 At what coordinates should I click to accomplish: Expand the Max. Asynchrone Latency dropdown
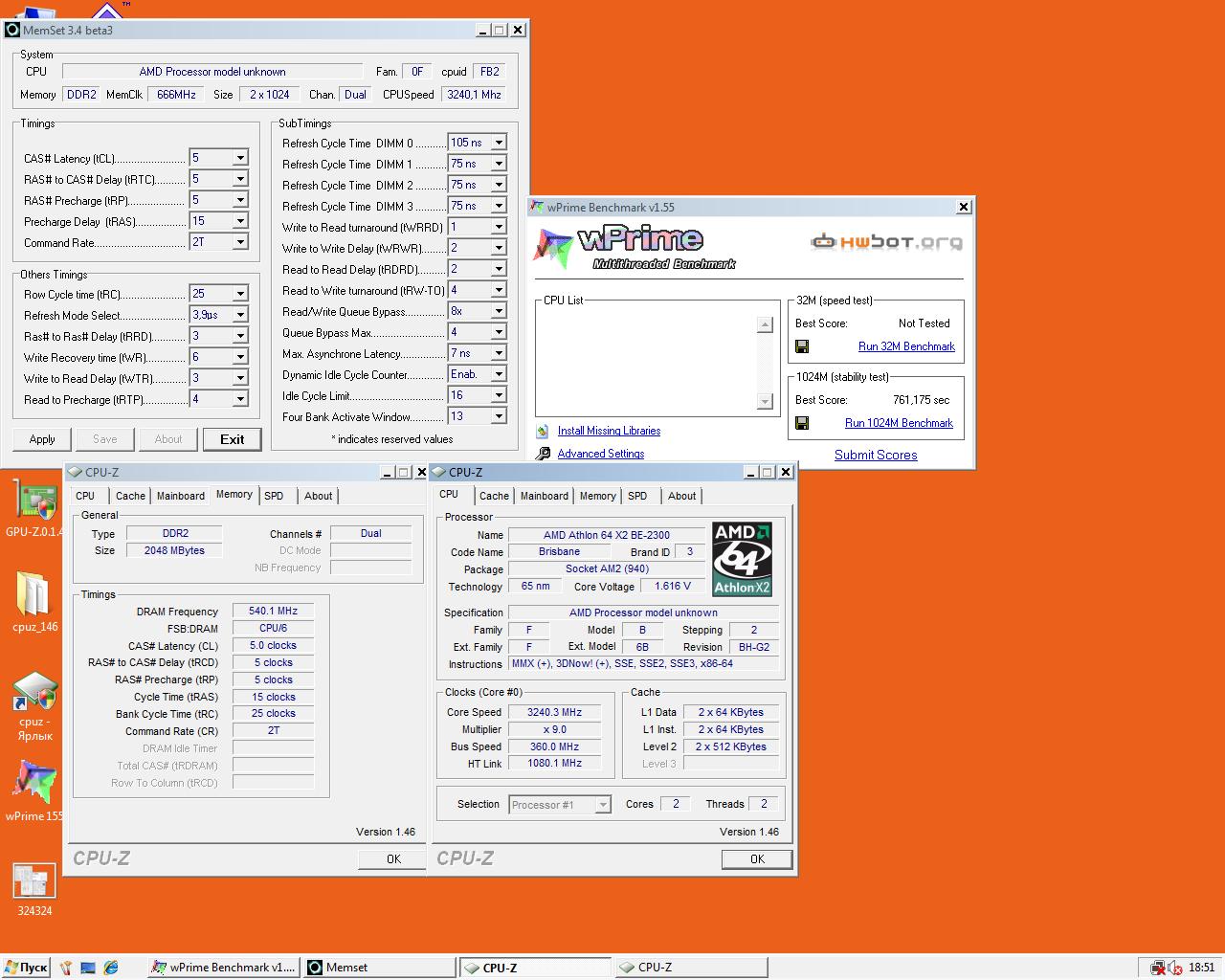[499, 353]
